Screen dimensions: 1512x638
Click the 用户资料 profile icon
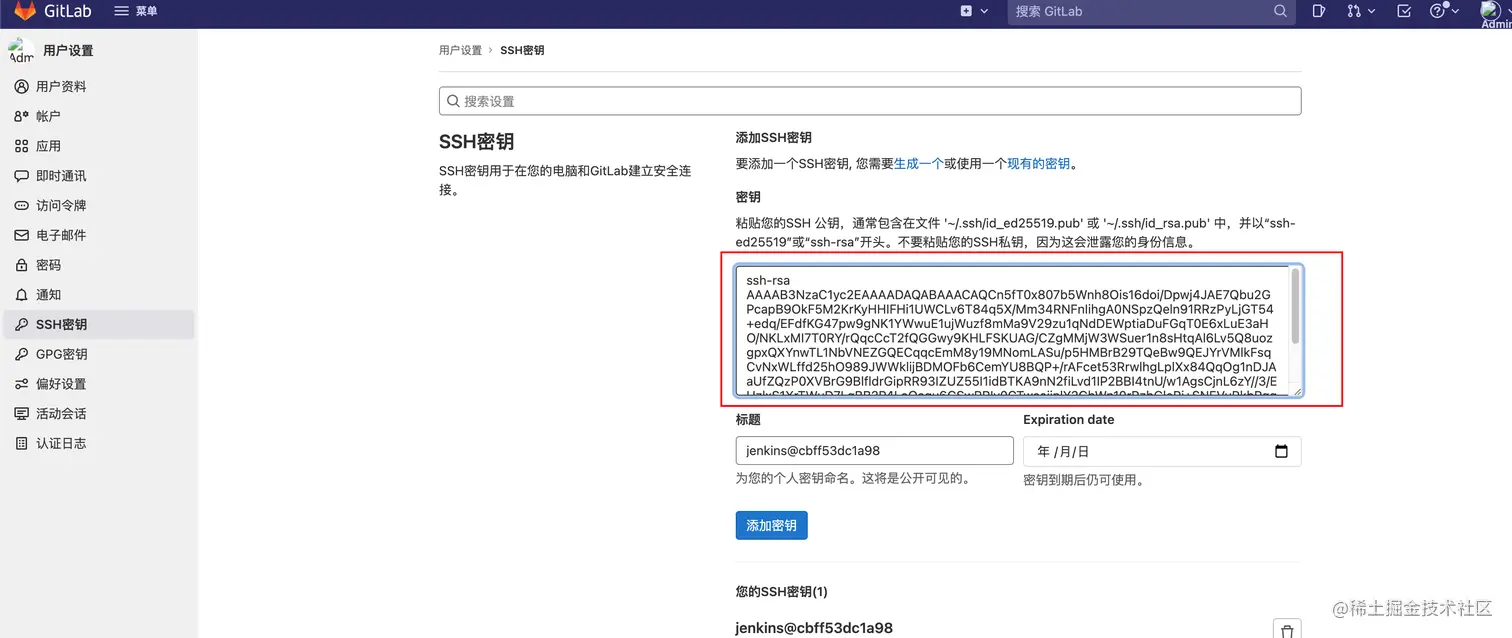pos(21,87)
